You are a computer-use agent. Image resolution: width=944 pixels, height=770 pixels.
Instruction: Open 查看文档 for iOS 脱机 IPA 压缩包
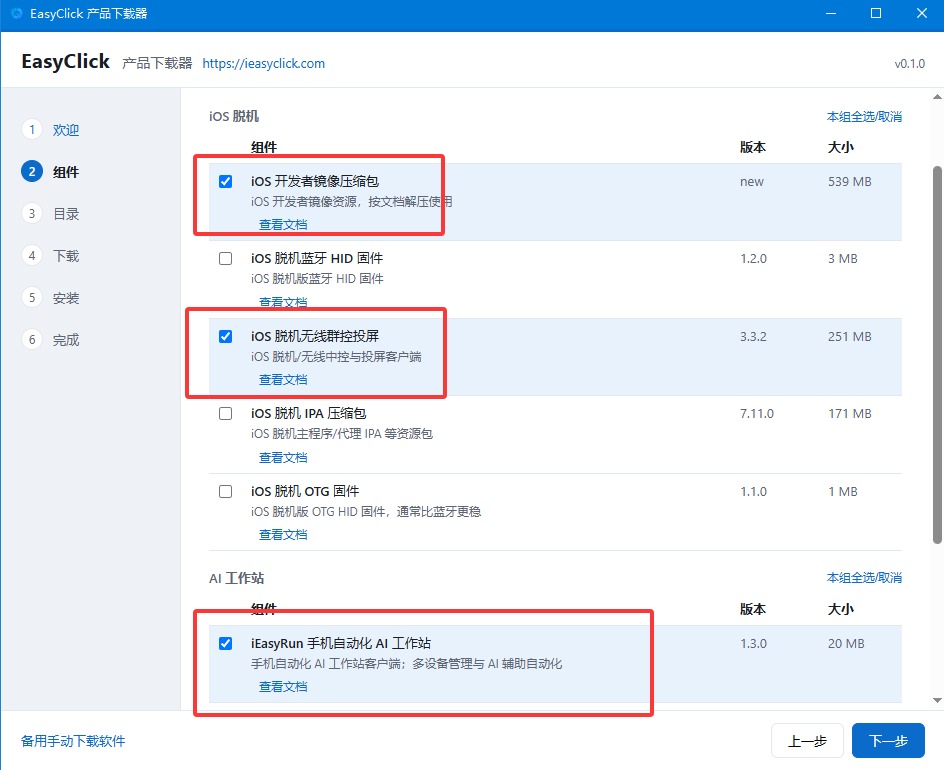283,458
